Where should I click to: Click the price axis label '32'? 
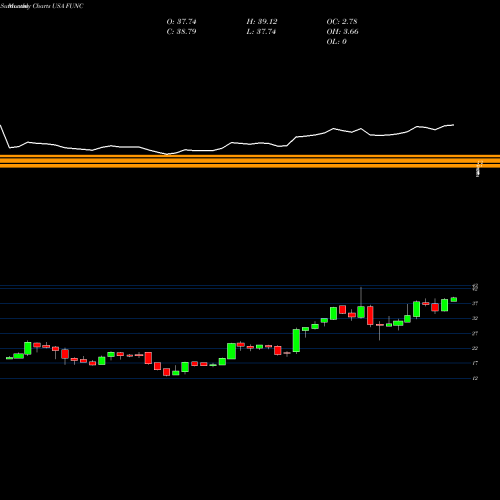click(475, 318)
